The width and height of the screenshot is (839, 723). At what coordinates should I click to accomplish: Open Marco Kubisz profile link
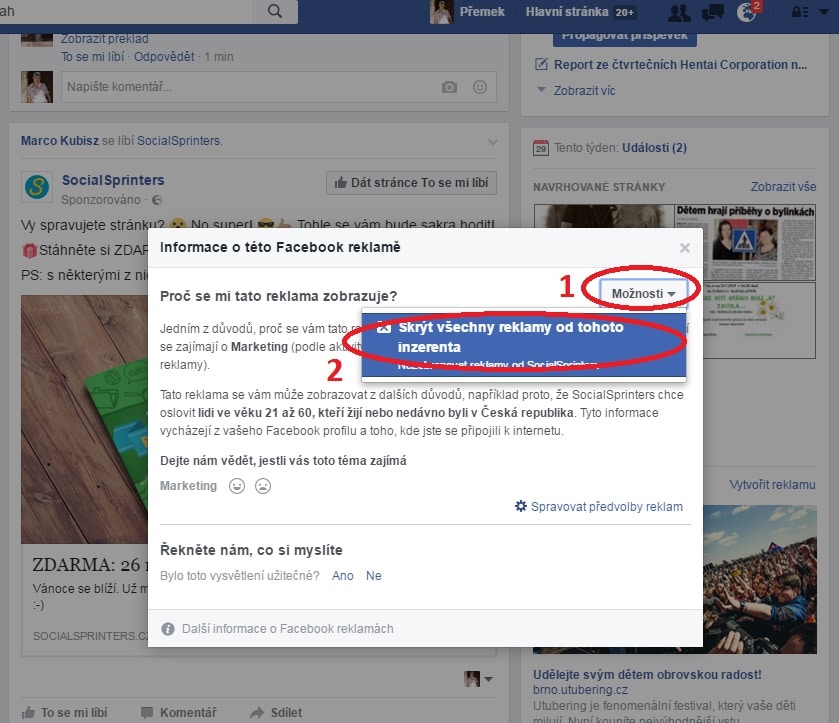pyautogui.click(x=60, y=141)
